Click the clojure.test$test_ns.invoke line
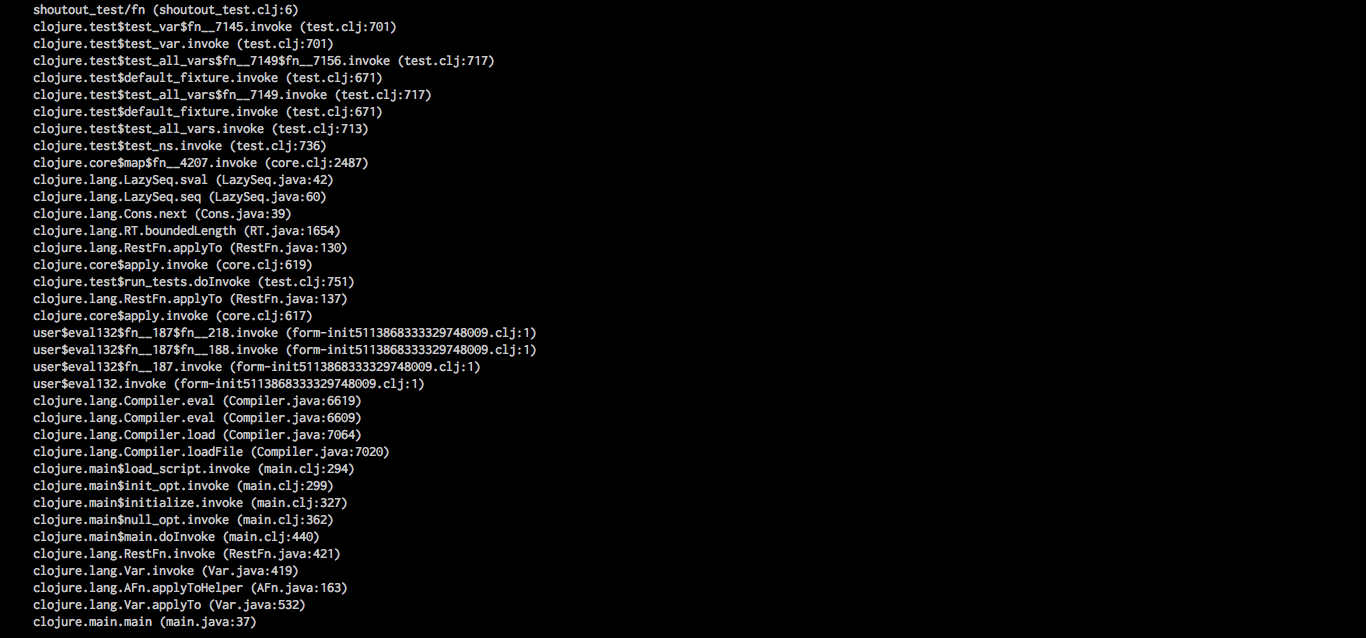Screen dimensions: 1366x638 [x=179, y=146]
